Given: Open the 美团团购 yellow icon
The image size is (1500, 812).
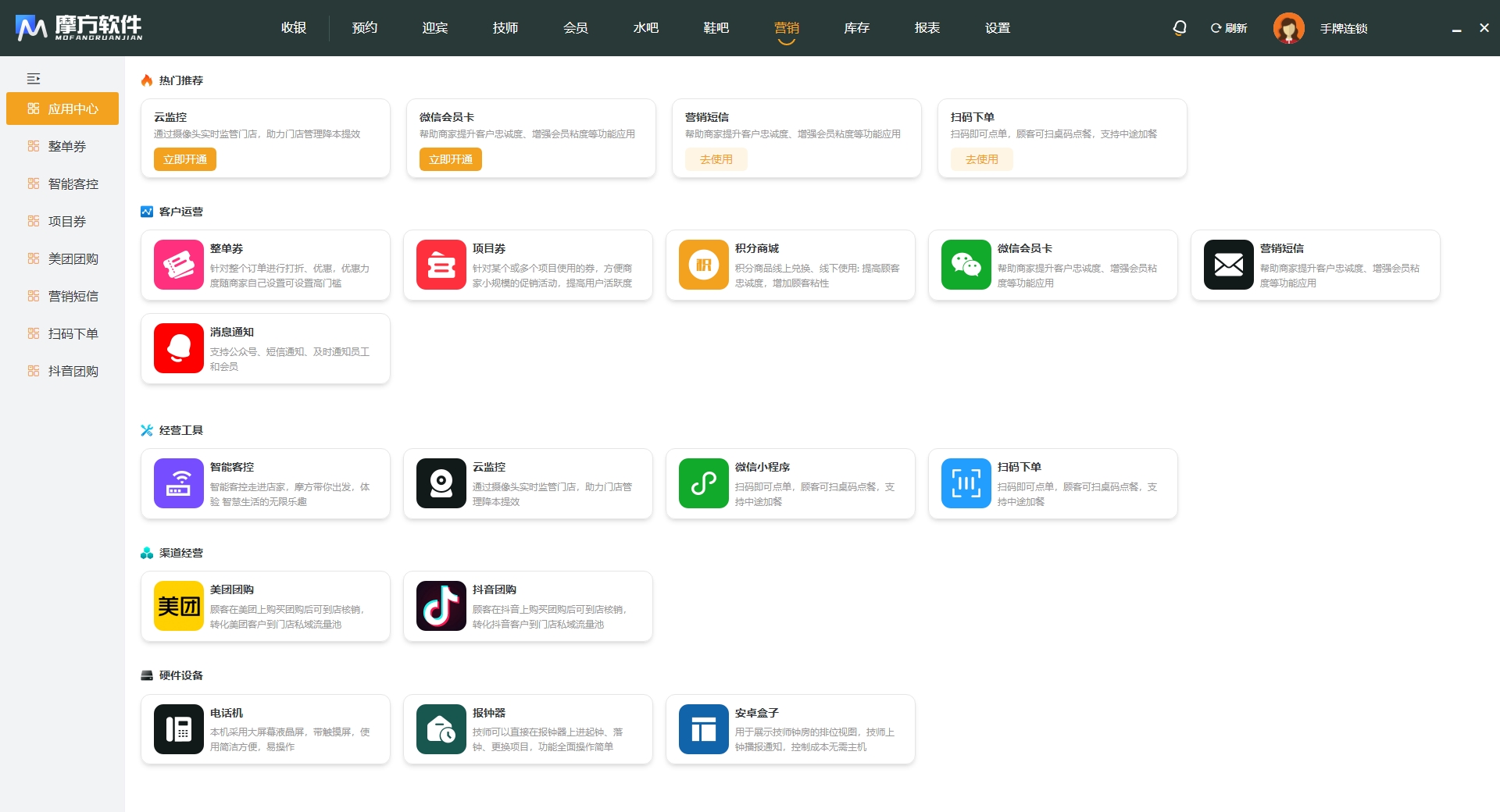Looking at the screenshot, I should [x=178, y=606].
